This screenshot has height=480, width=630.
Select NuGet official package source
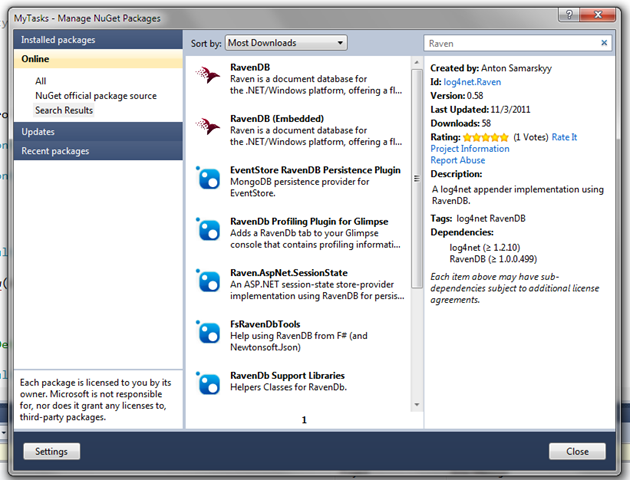pyautogui.click(x=96, y=96)
